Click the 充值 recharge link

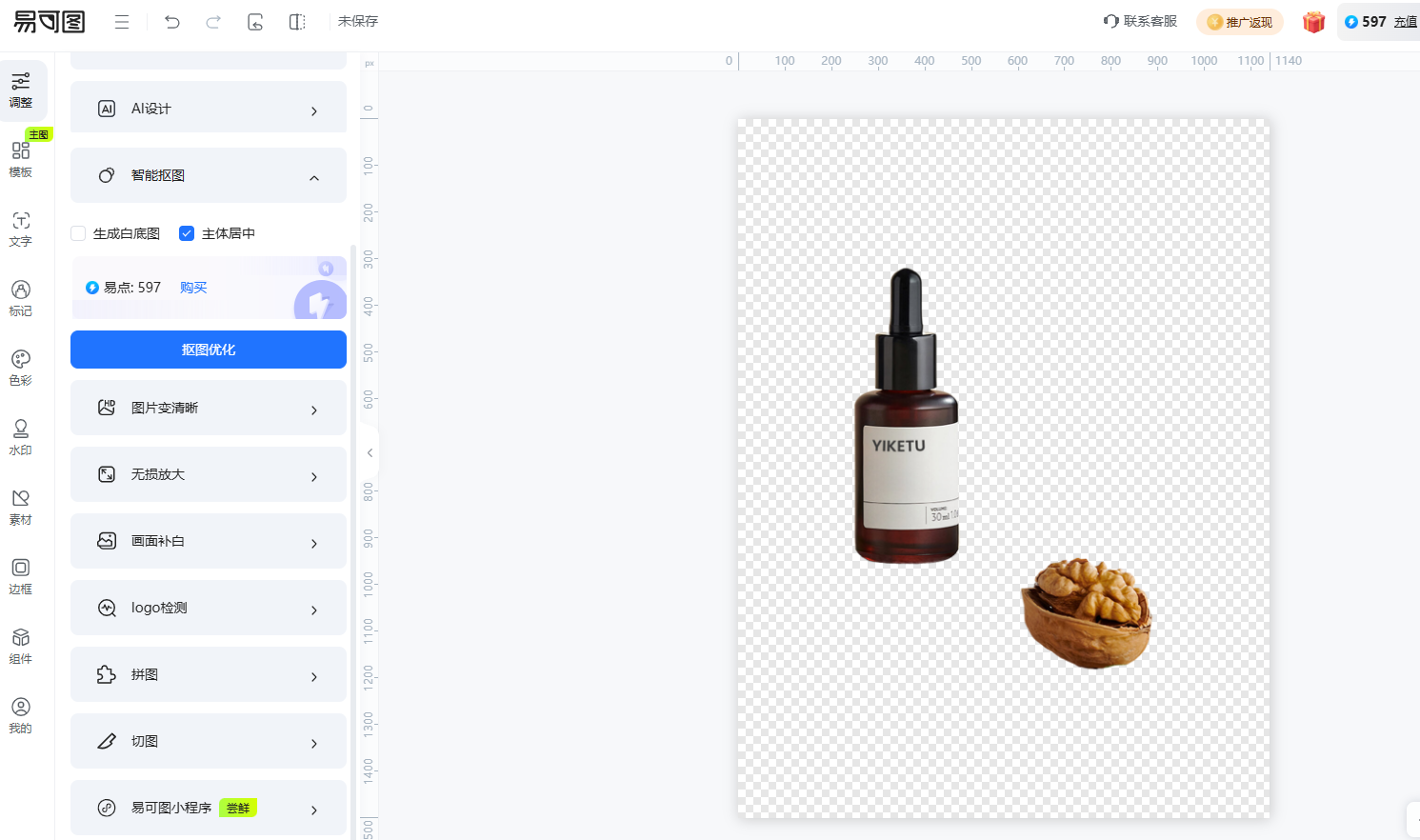(1406, 22)
